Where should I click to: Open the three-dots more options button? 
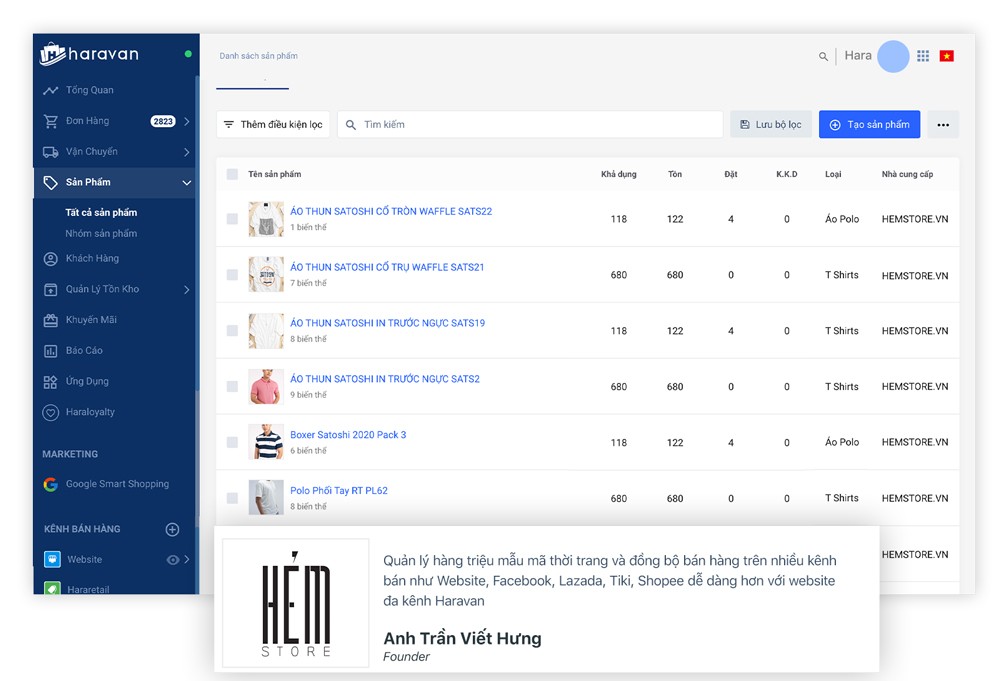click(943, 124)
